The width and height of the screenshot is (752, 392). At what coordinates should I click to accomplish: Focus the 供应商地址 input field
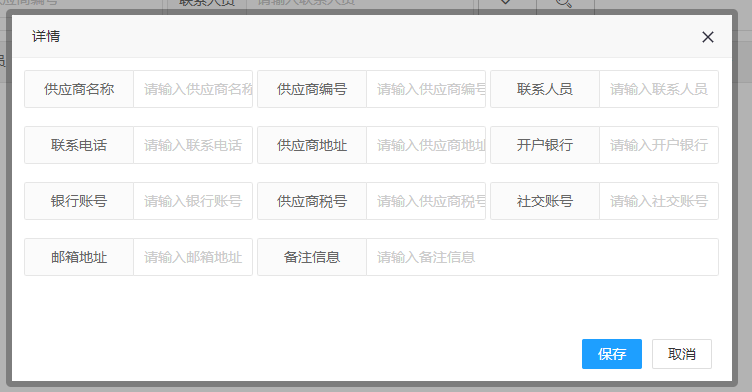tap(426, 145)
